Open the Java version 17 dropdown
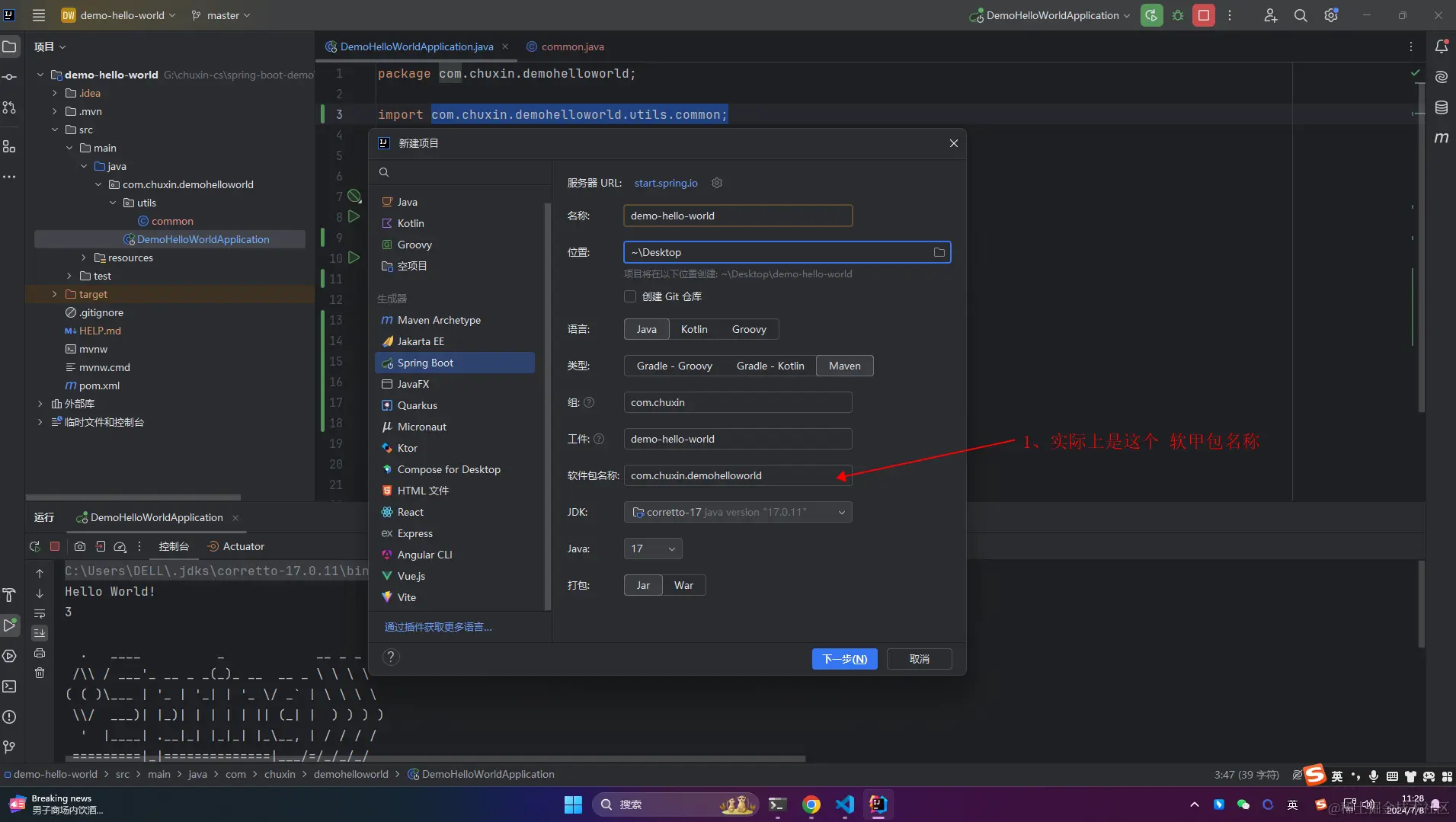The height and width of the screenshot is (822, 1456). (653, 549)
